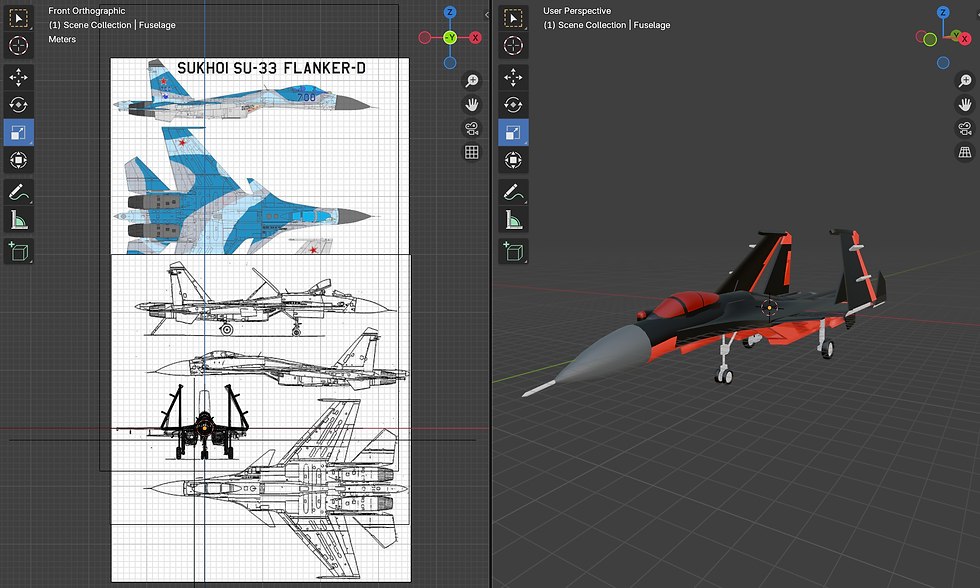Select the Select Box tool in User Perspective viewport
The image size is (980, 588).
pyautogui.click(x=513, y=18)
